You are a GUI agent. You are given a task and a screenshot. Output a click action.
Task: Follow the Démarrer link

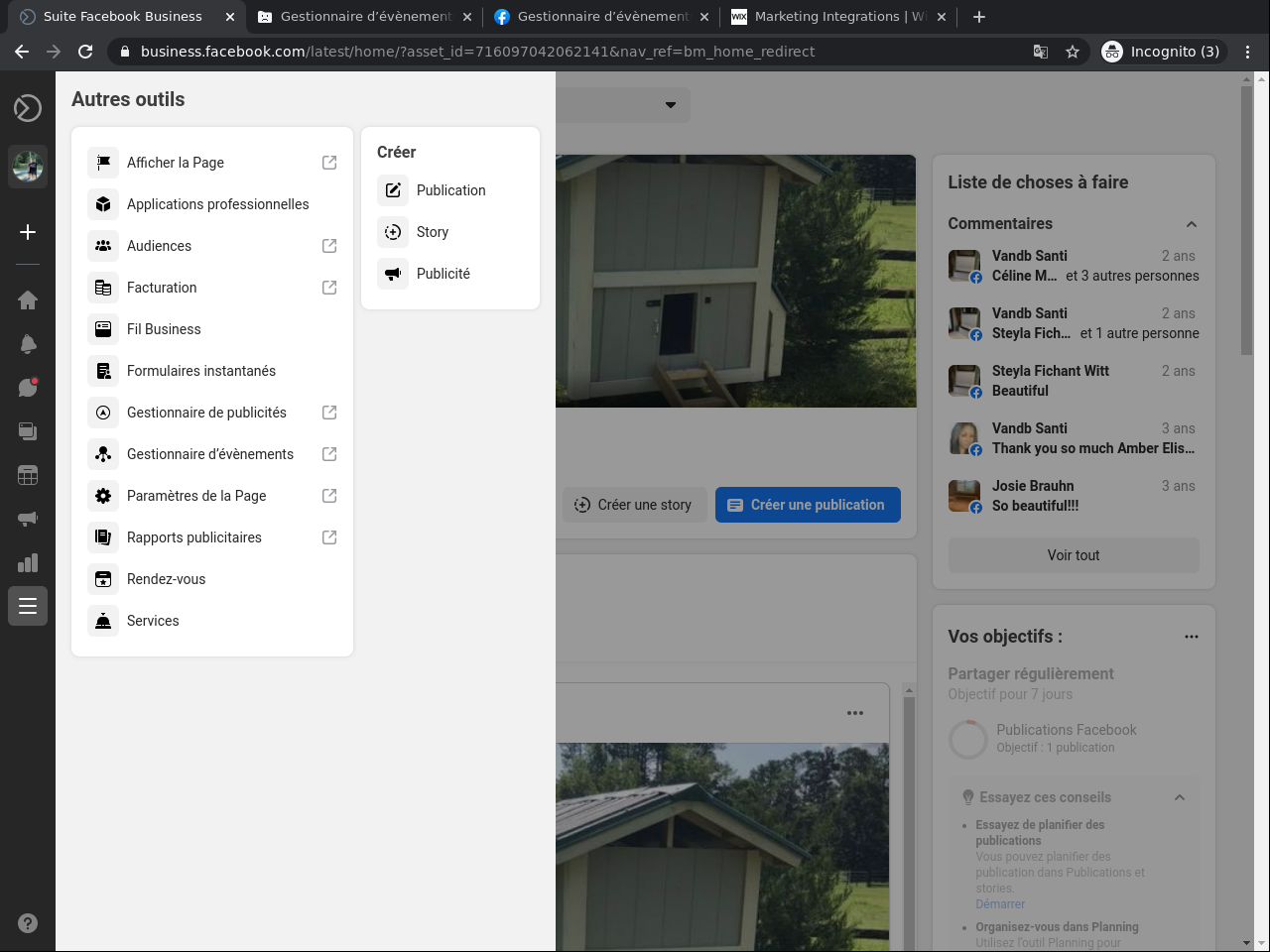click(x=1000, y=904)
